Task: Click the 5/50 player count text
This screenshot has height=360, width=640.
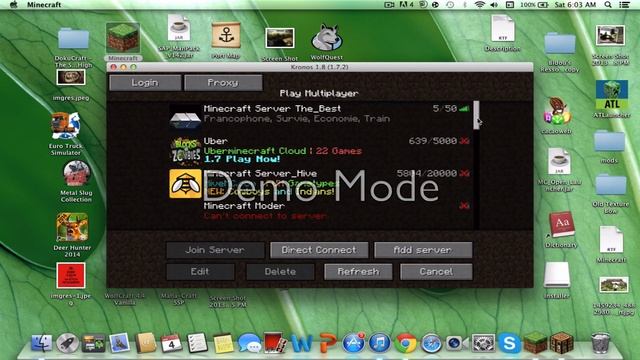Action: coord(444,109)
